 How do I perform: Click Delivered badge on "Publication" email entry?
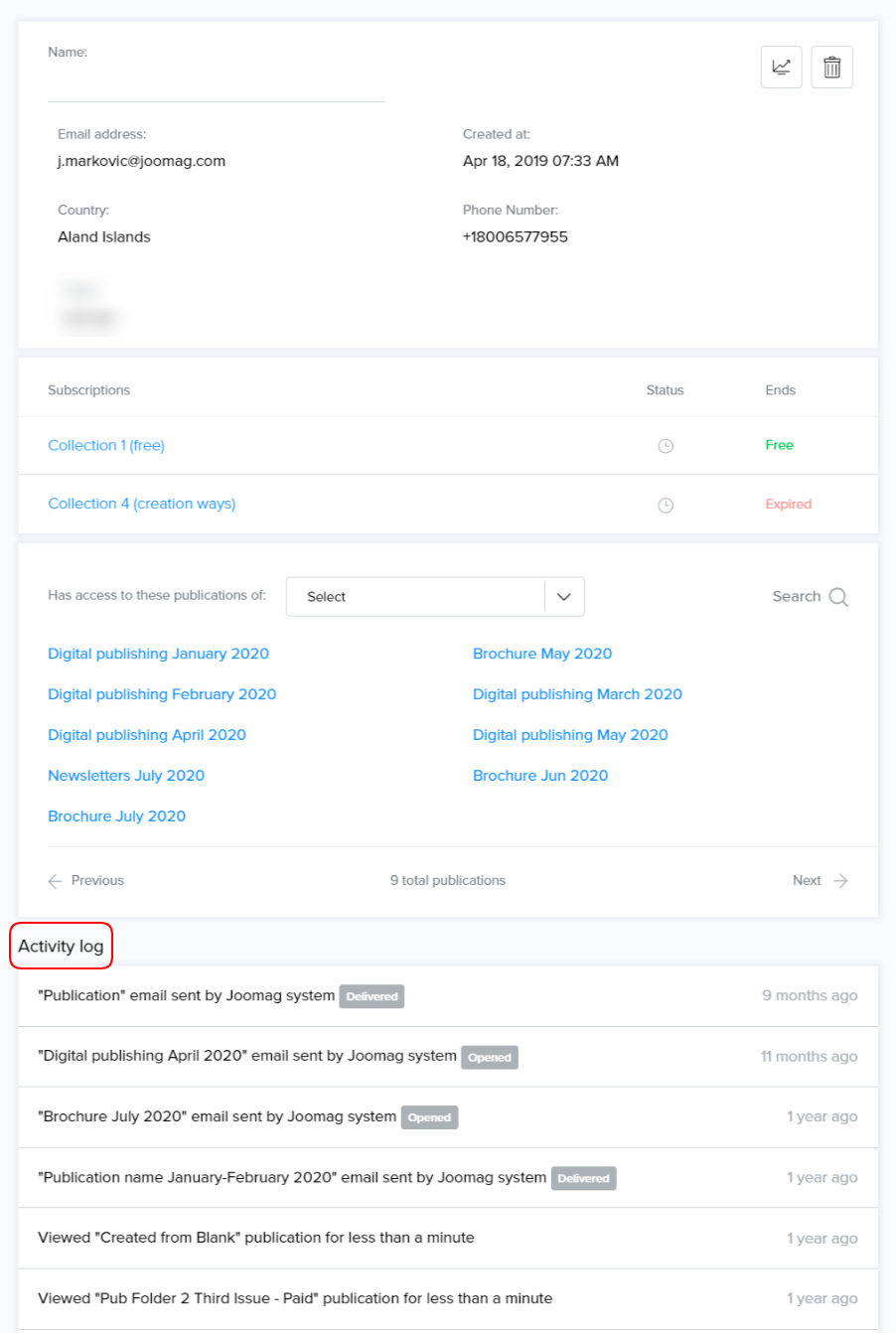point(372,996)
